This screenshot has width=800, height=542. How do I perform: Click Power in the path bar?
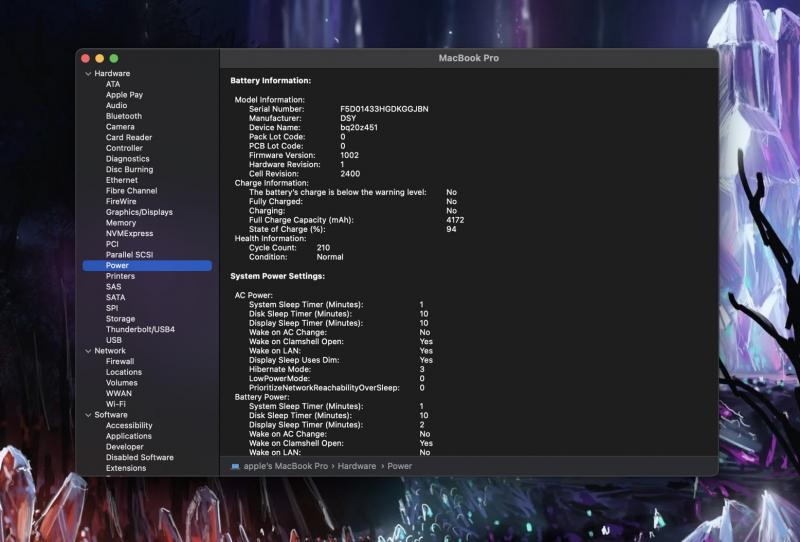point(399,466)
